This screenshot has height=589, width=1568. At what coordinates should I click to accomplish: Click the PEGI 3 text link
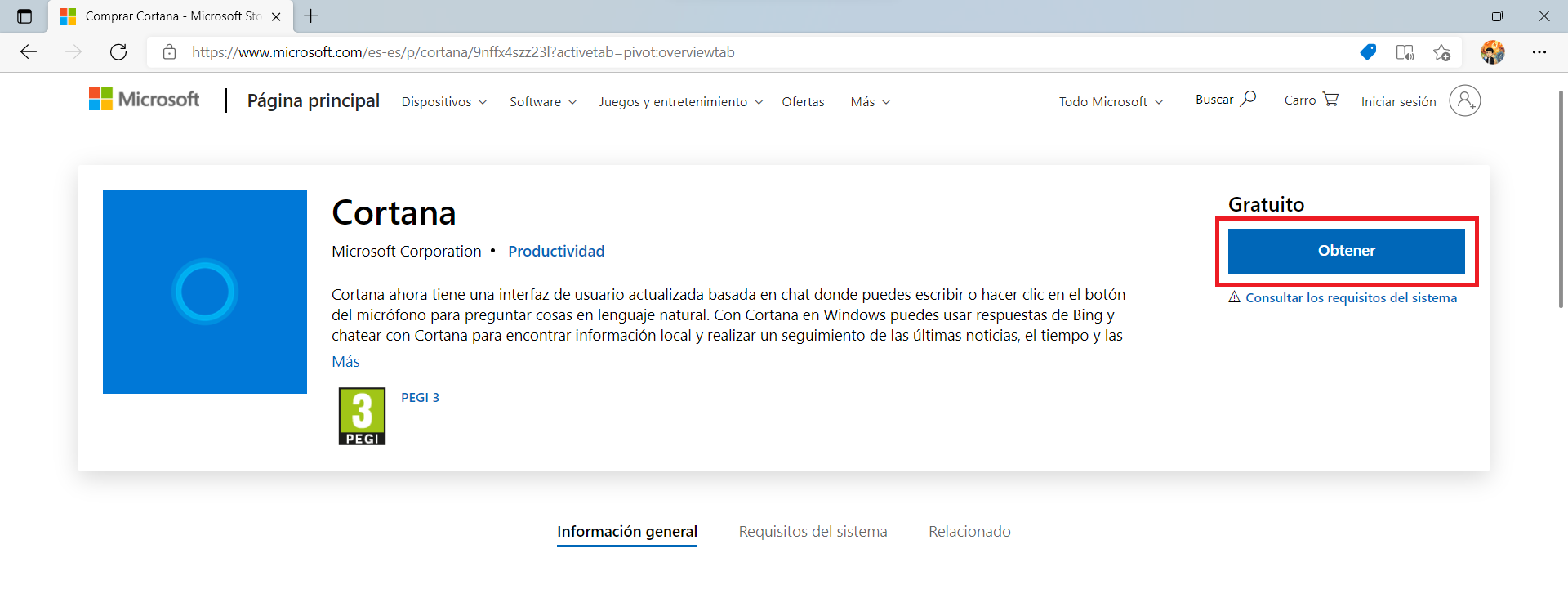pyautogui.click(x=420, y=397)
